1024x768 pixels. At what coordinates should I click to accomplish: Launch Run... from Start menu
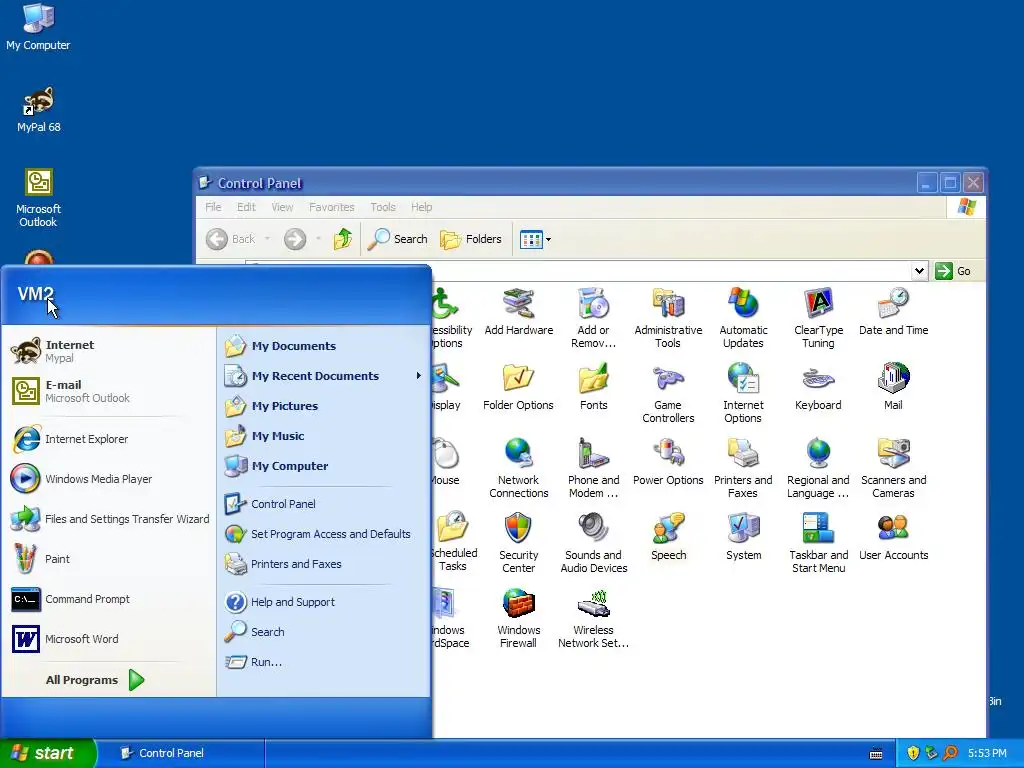[323, 662]
